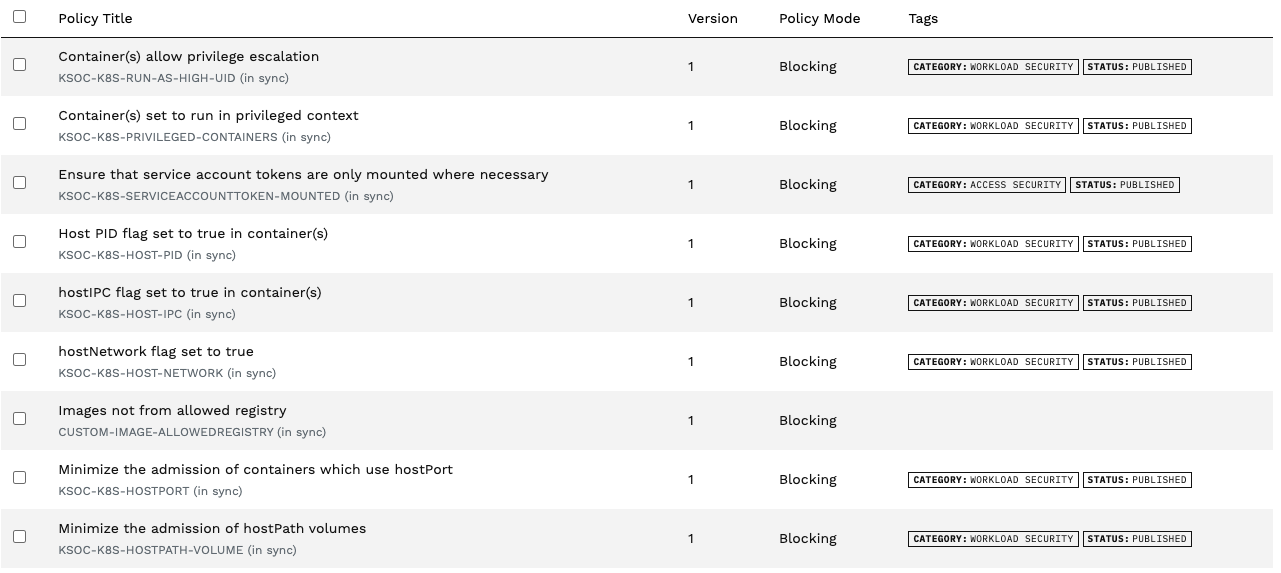The width and height of the screenshot is (1281, 573).
Task: Toggle checkbox for hostIPC flag policy
Action: (19, 300)
